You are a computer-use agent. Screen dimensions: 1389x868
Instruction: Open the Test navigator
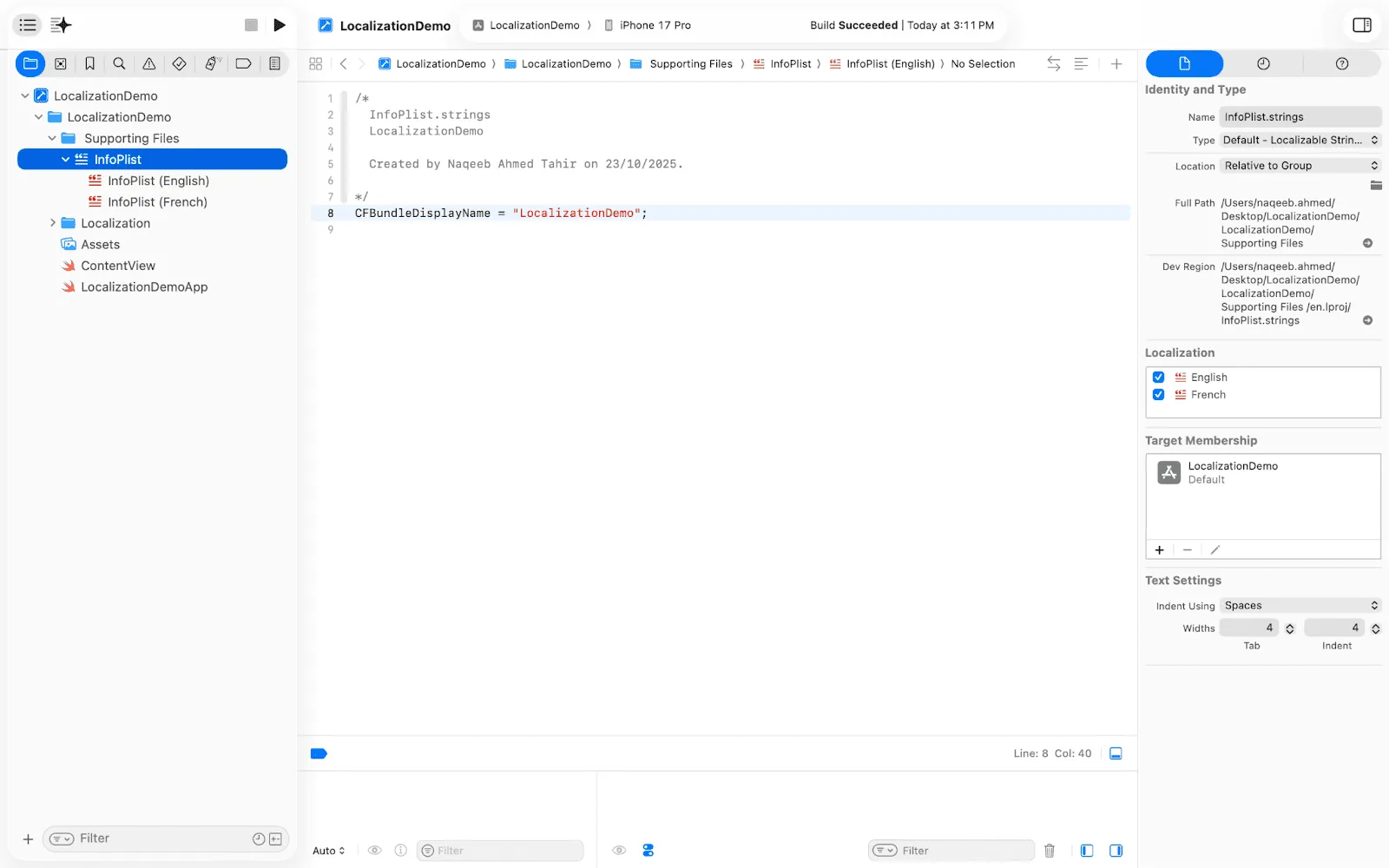point(179,62)
